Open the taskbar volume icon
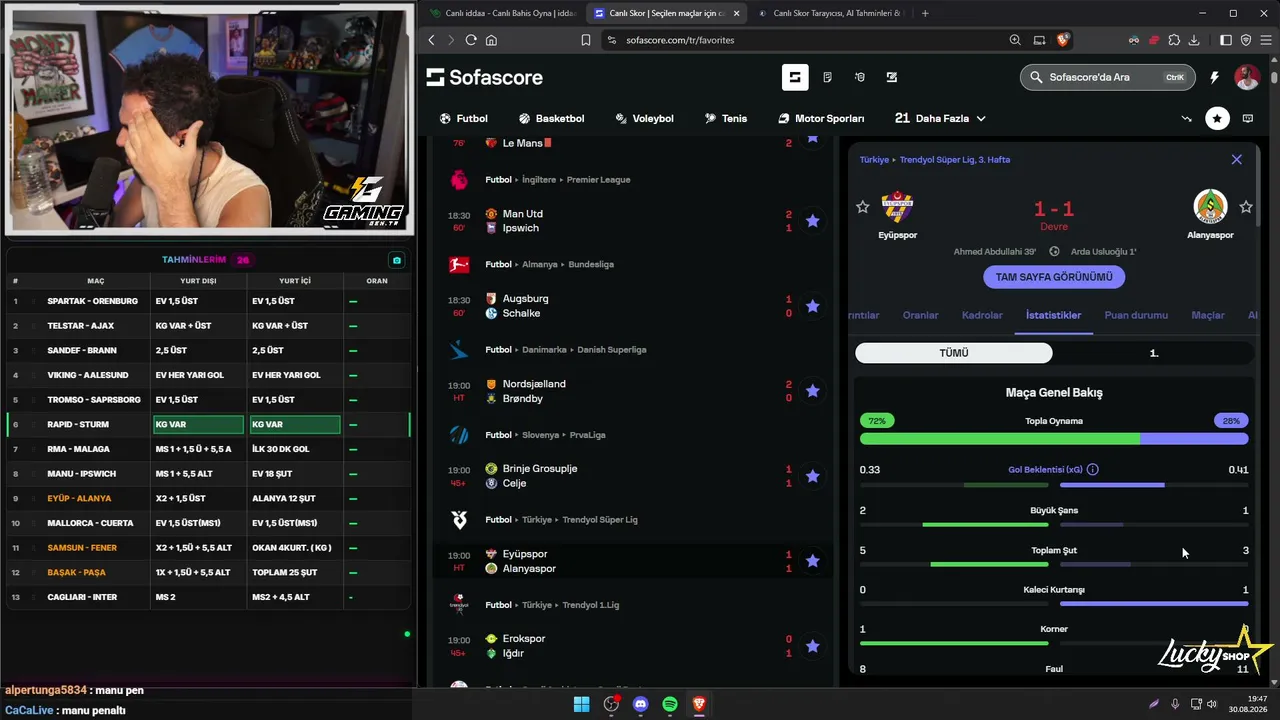Viewport: 1280px width, 720px height. click(x=1212, y=704)
